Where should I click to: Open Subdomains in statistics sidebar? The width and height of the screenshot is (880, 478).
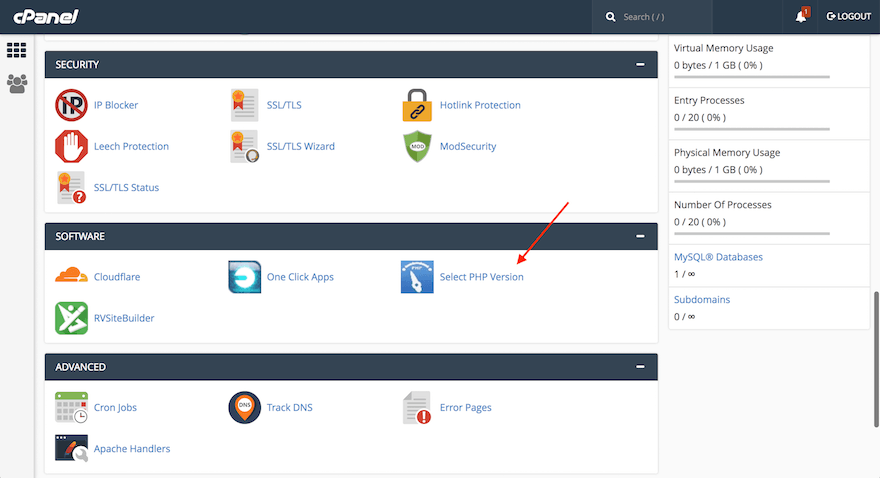(x=702, y=300)
